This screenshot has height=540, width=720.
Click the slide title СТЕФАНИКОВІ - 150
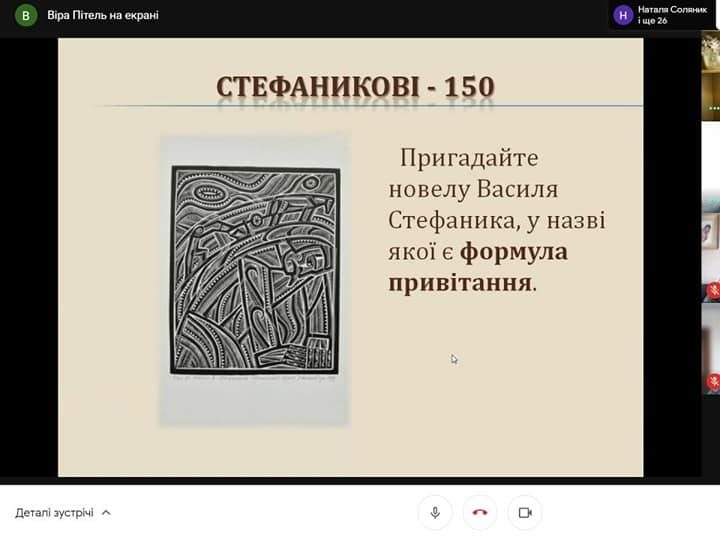coord(355,86)
